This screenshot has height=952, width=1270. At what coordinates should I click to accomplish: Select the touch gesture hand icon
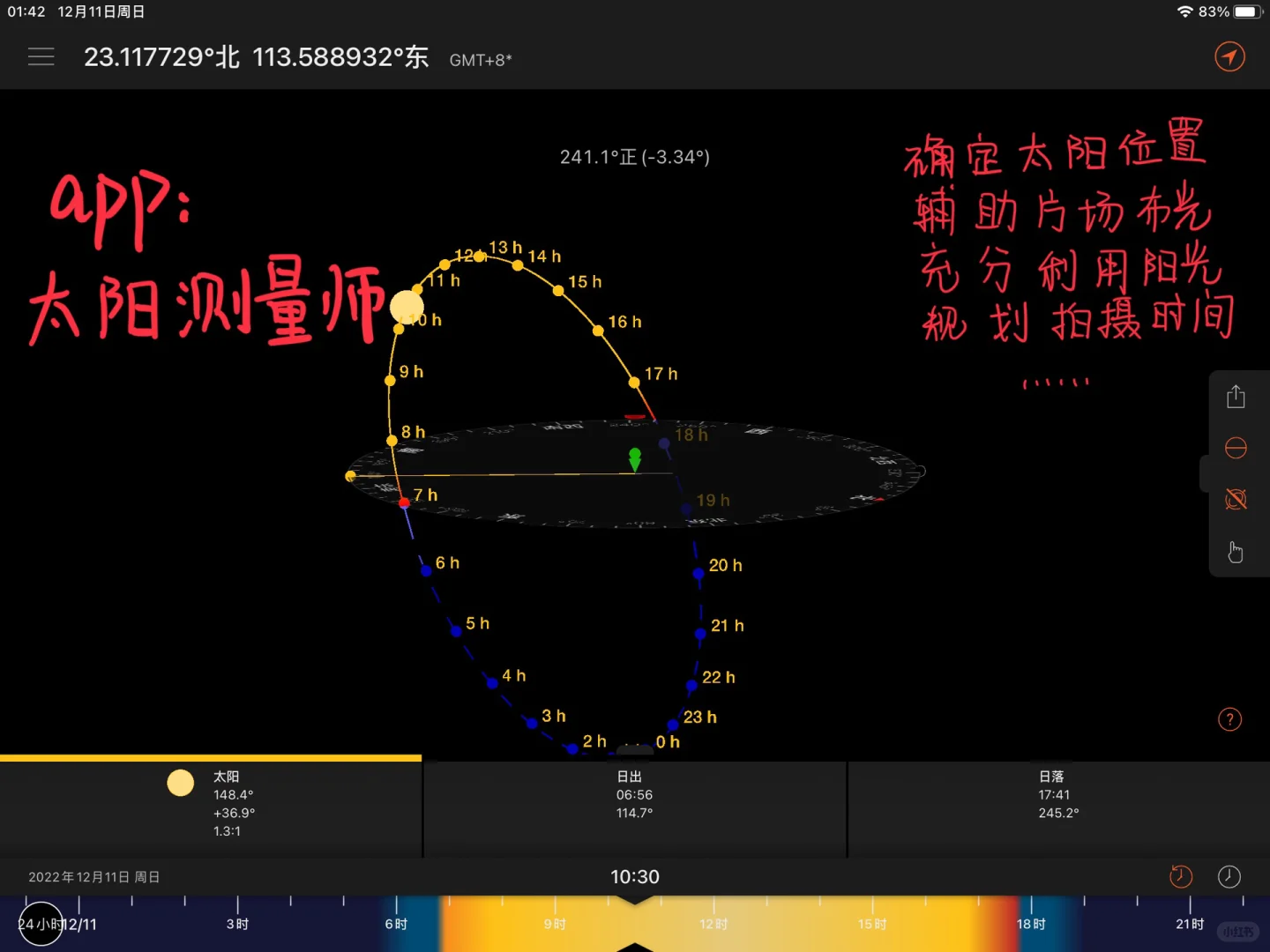click(1236, 552)
